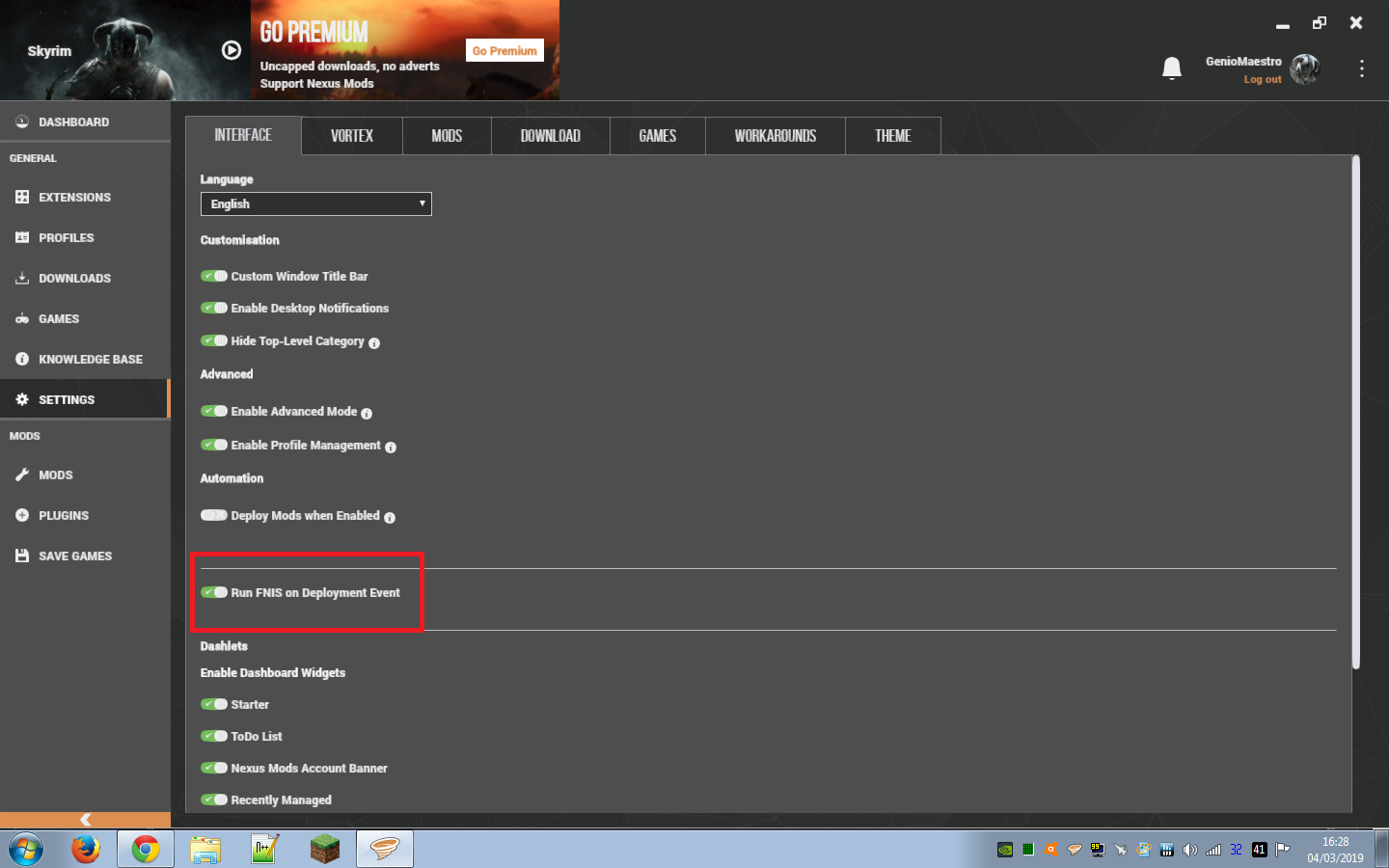Open the Windows Start menu
The width and height of the screenshot is (1389, 868).
click(x=26, y=849)
